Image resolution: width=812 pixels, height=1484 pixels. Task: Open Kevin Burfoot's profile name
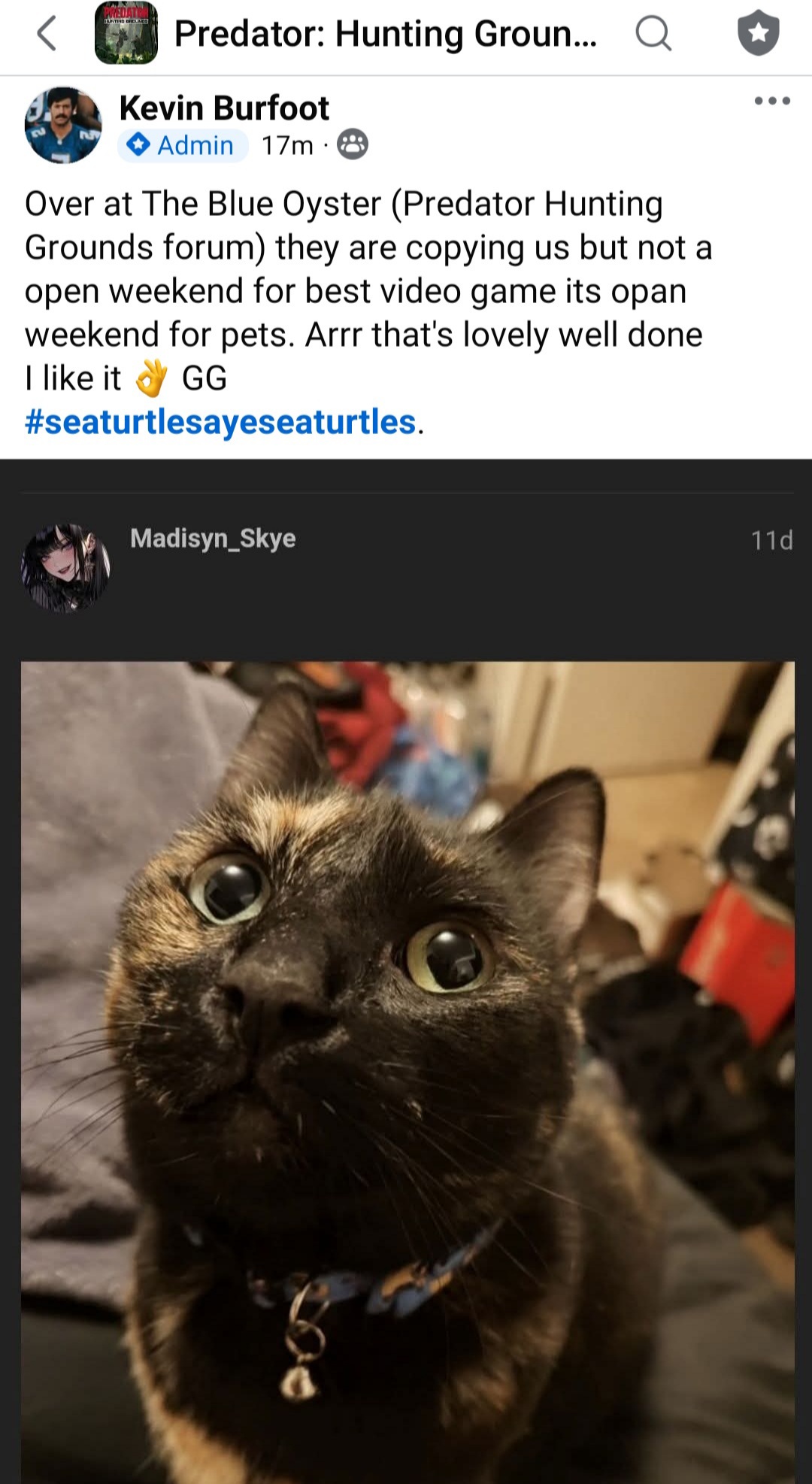click(x=224, y=108)
